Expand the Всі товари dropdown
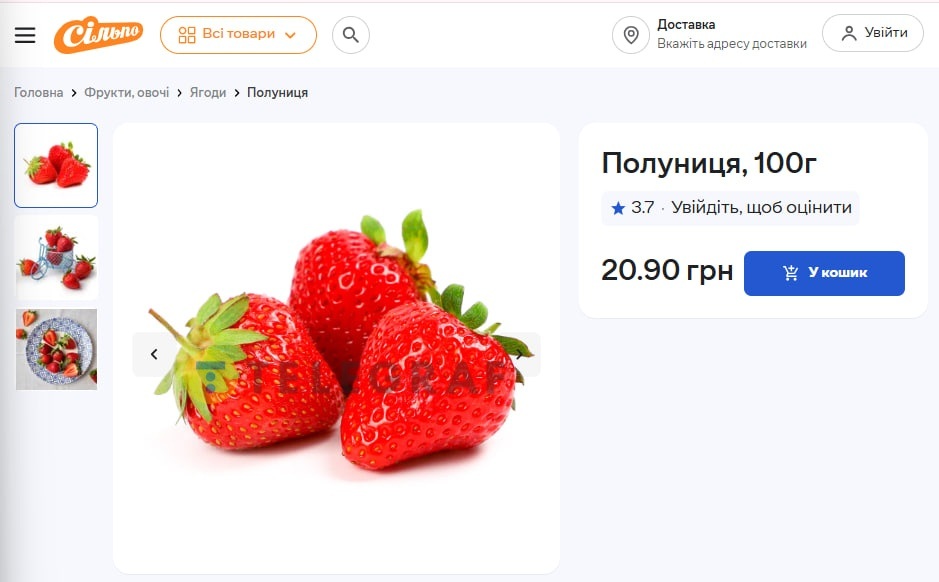The width and height of the screenshot is (939, 582). point(238,35)
